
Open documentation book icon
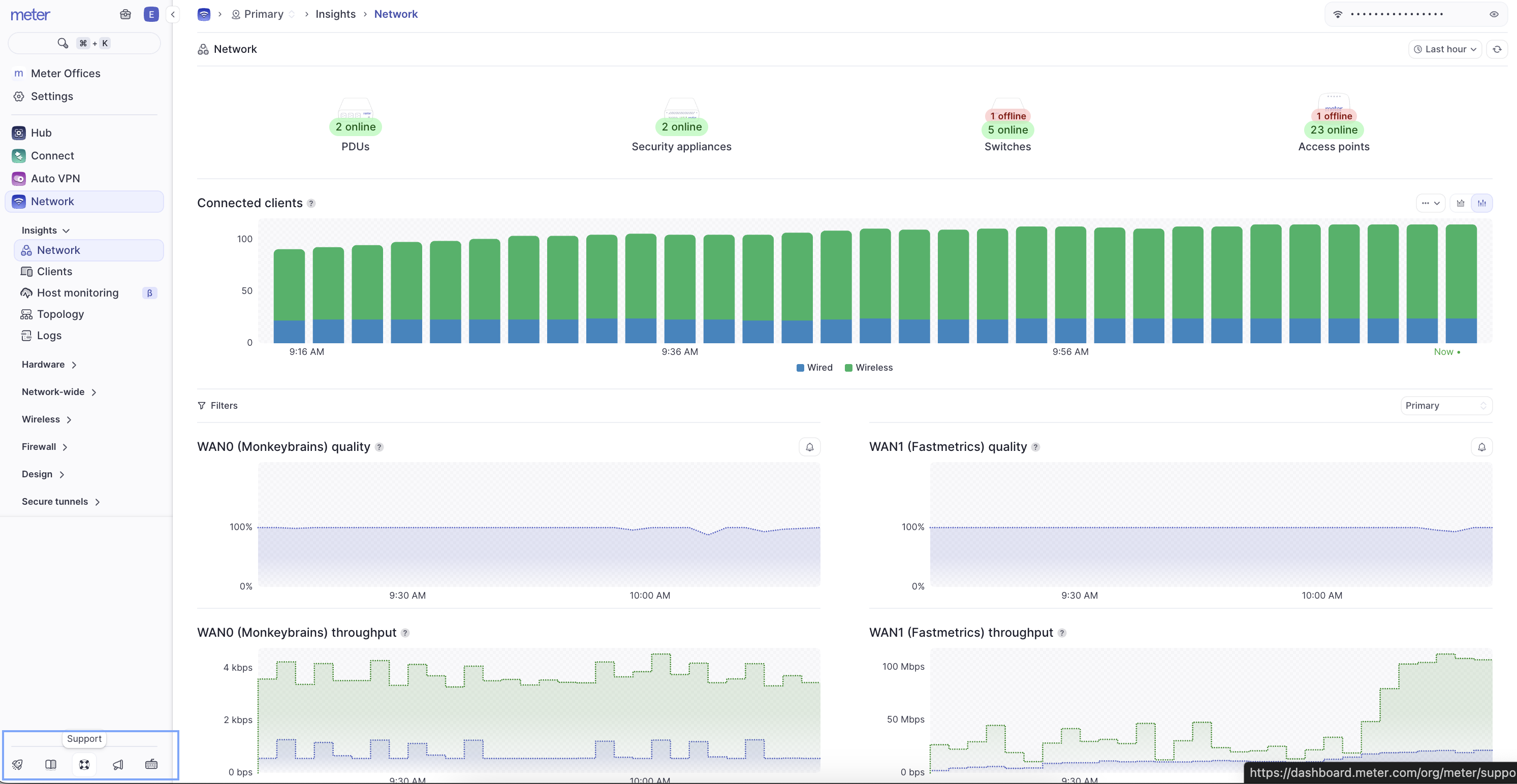[51, 765]
